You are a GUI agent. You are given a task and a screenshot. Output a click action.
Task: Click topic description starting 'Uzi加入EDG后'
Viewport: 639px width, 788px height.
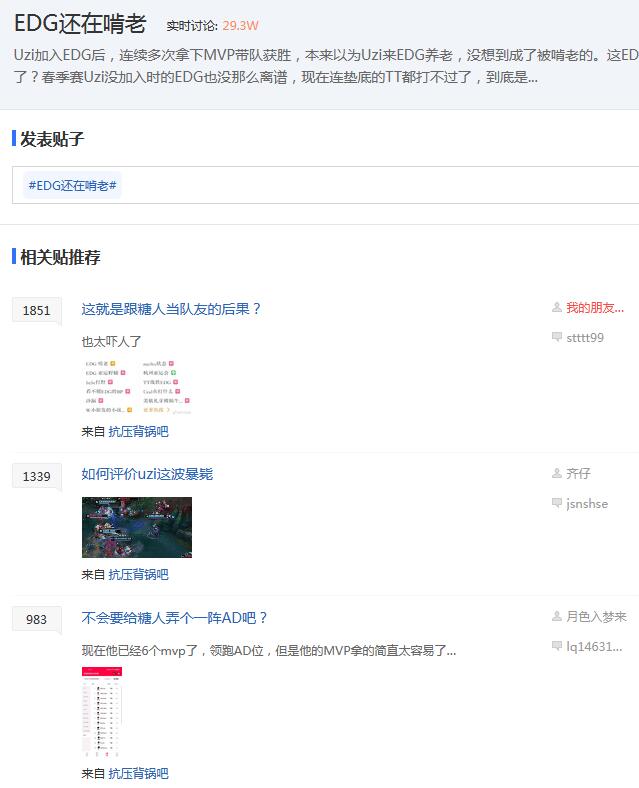coord(326,66)
